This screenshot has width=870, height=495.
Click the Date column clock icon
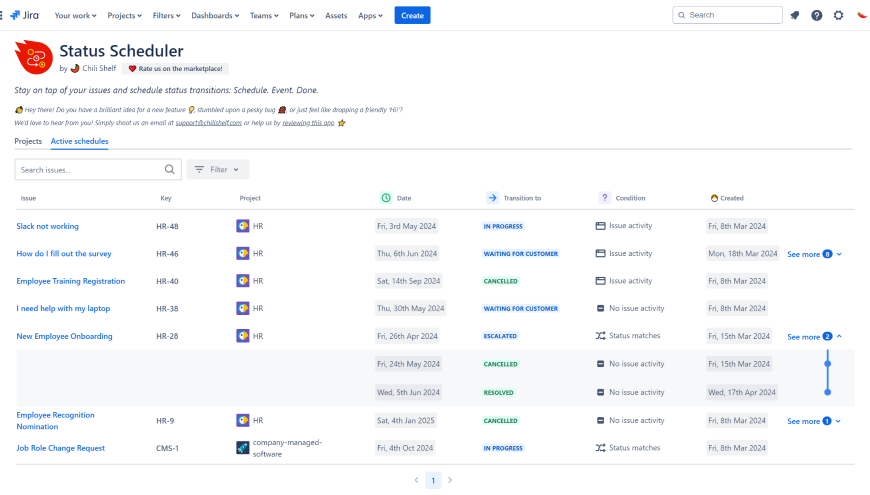click(x=386, y=198)
